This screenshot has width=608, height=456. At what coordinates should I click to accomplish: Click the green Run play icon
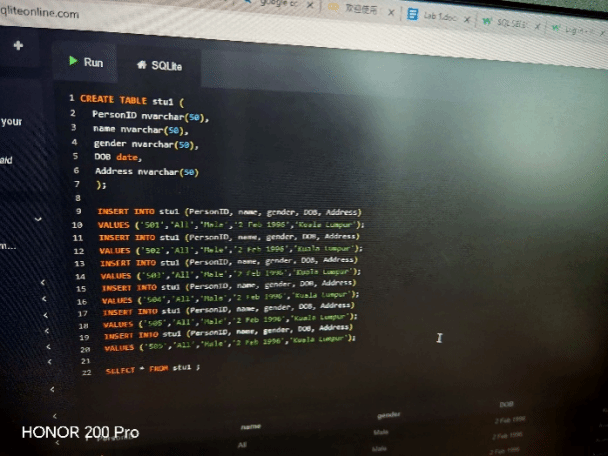pyautogui.click(x=73, y=62)
